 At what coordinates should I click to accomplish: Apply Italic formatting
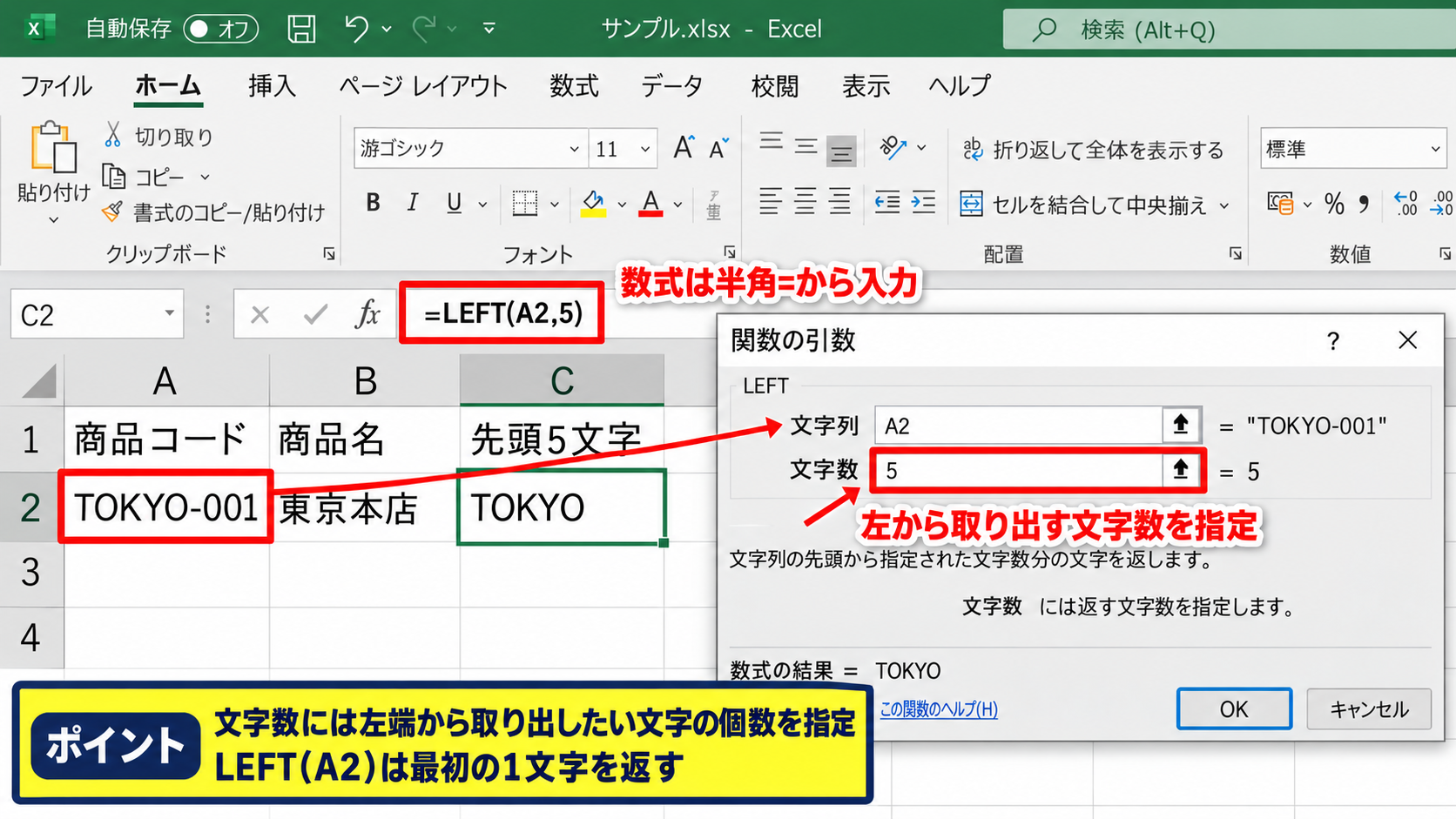(412, 203)
